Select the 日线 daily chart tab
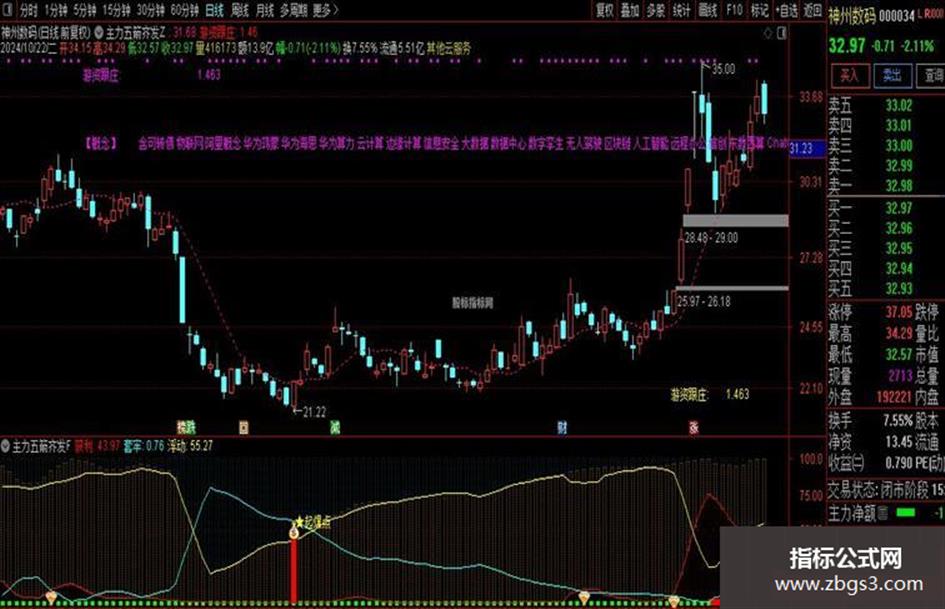The image size is (945, 609). point(214,10)
